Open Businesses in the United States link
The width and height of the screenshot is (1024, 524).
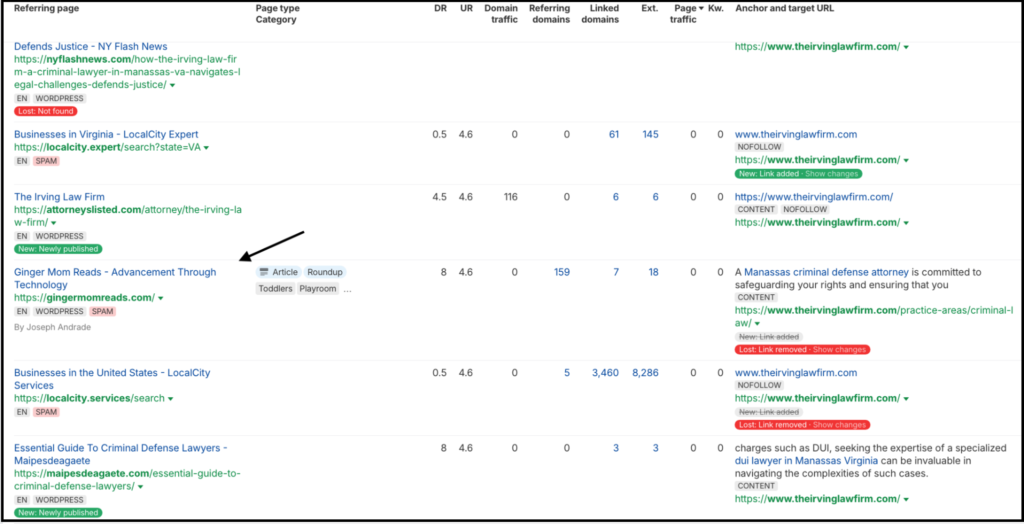(x=112, y=379)
